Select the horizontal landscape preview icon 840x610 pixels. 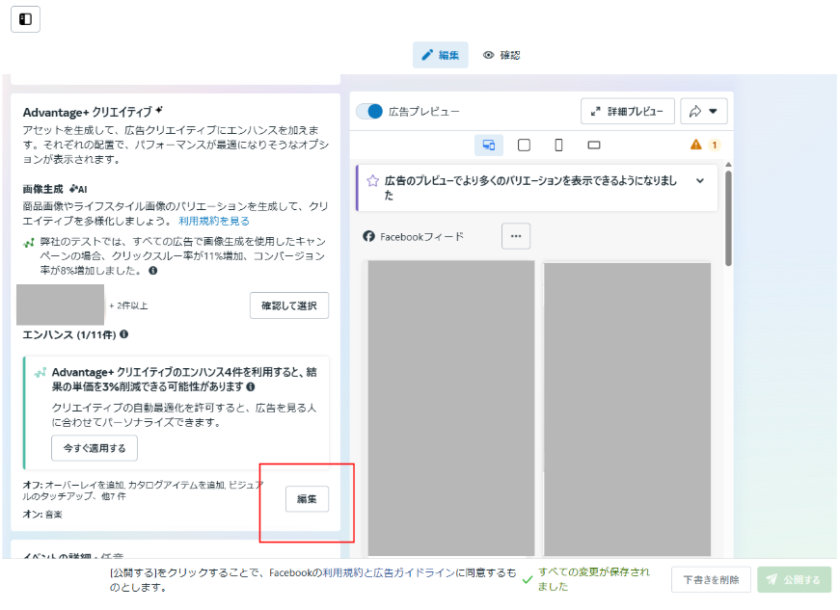point(594,145)
